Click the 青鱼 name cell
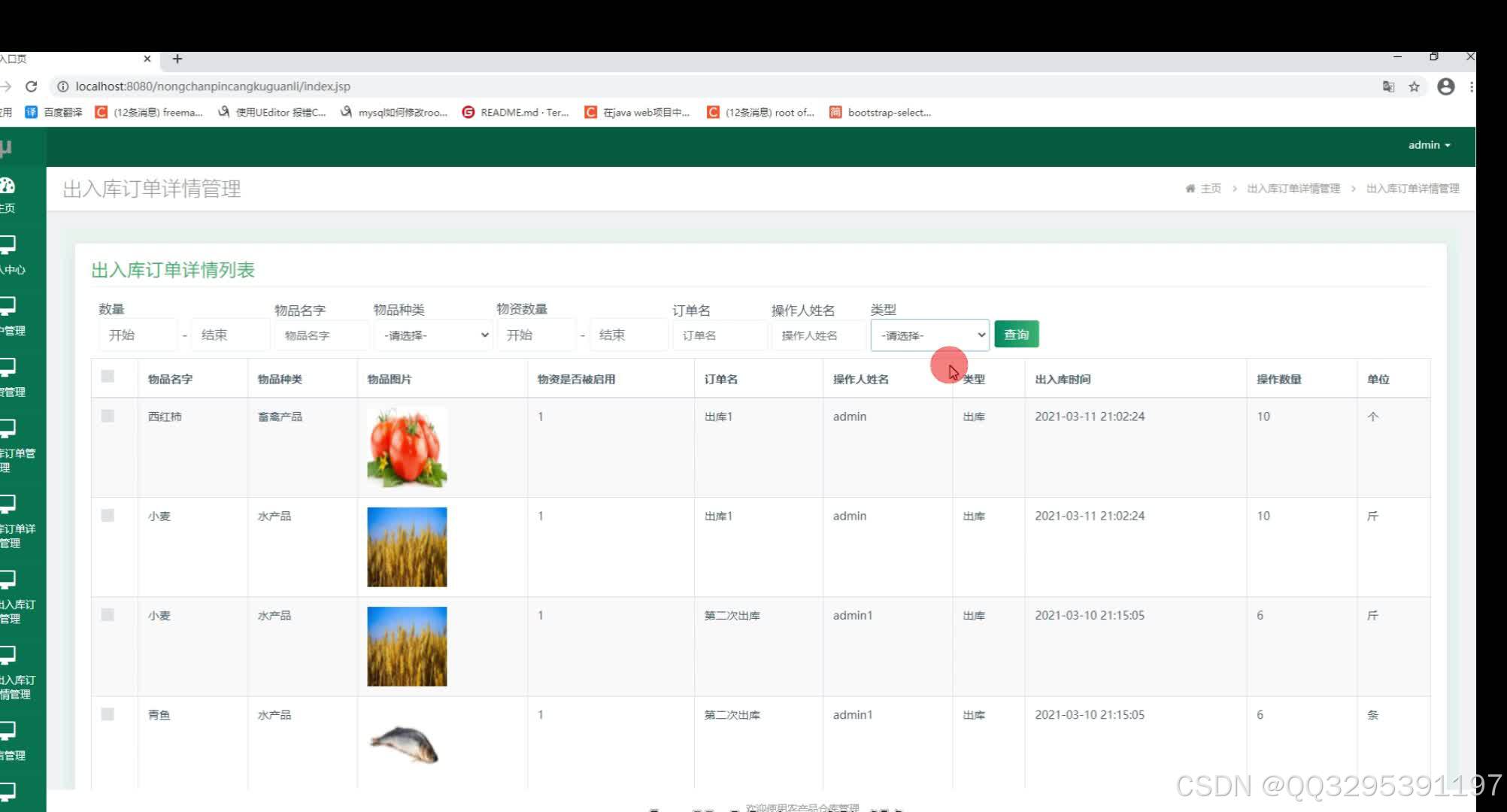 (159, 715)
